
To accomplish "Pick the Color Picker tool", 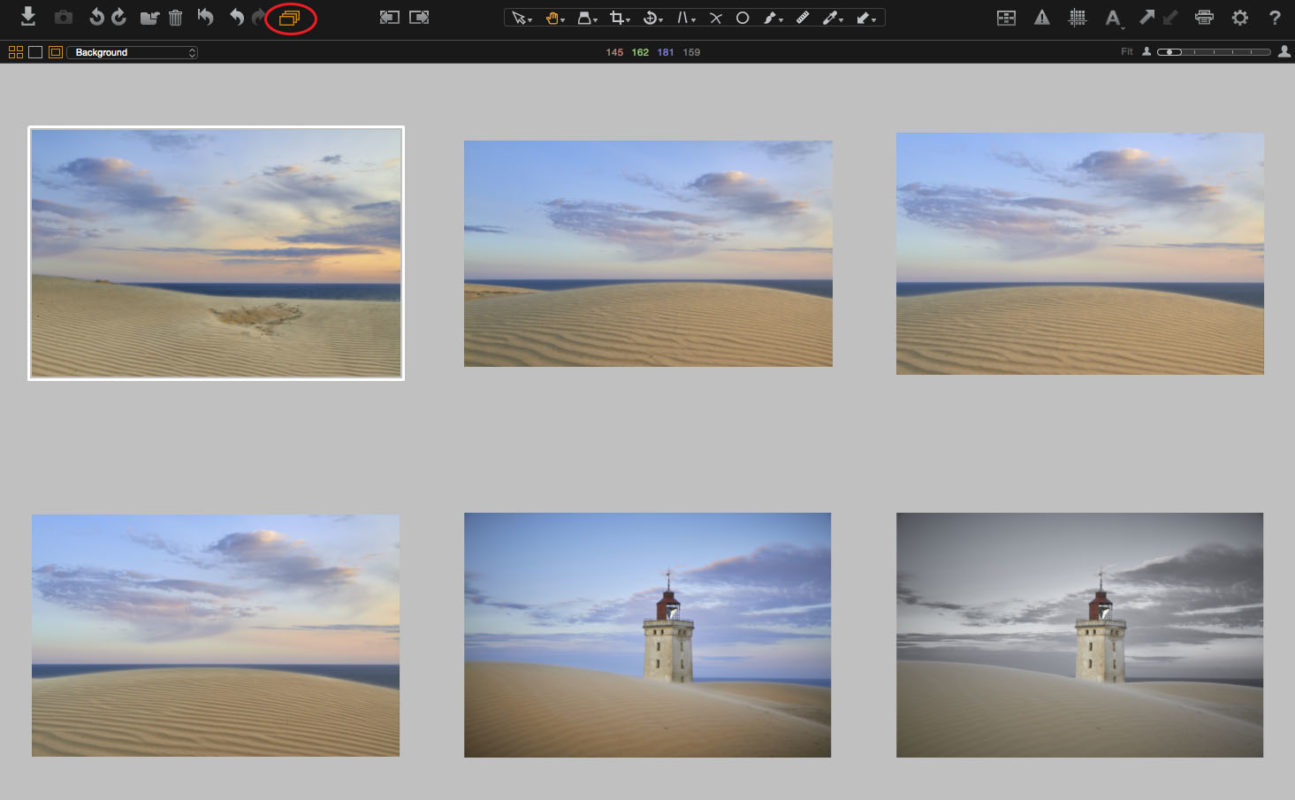I will coord(830,17).
